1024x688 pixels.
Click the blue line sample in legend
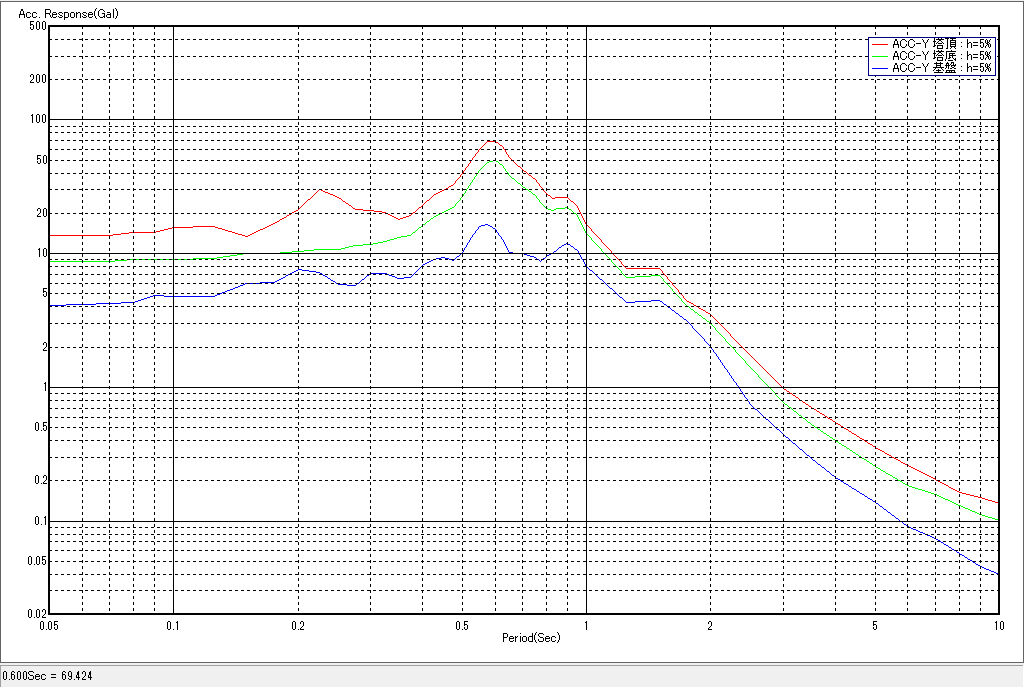[x=879, y=68]
